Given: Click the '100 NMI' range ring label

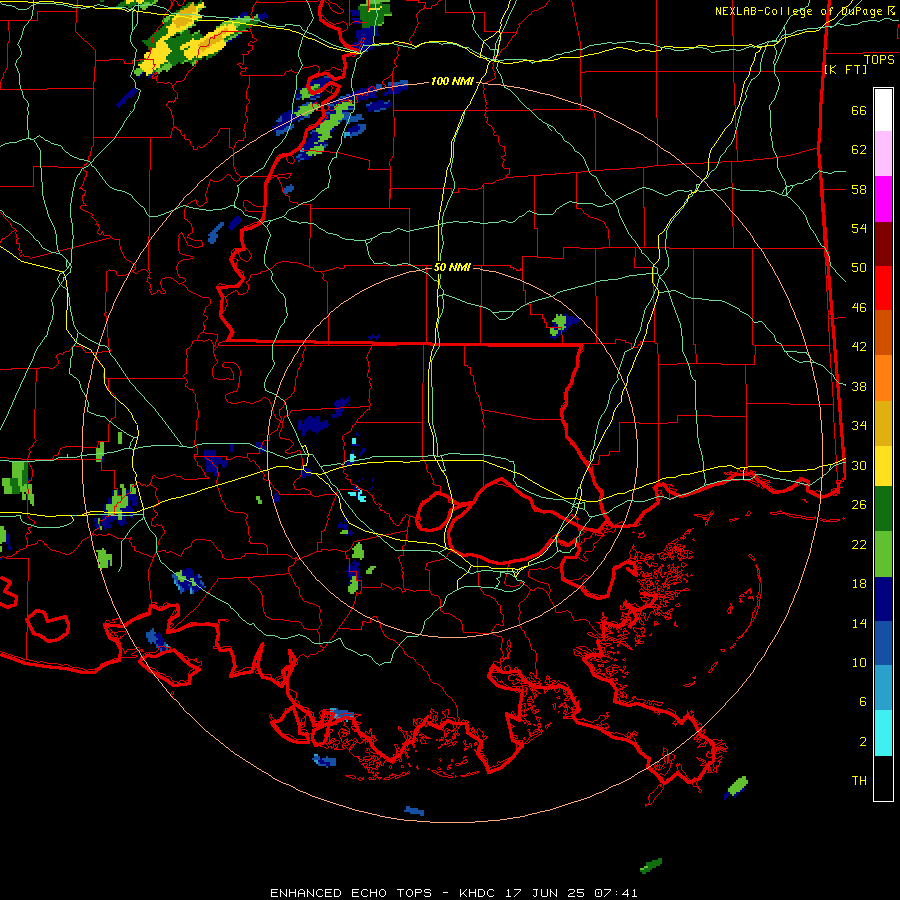Looking at the screenshot, I should (452, 81).
